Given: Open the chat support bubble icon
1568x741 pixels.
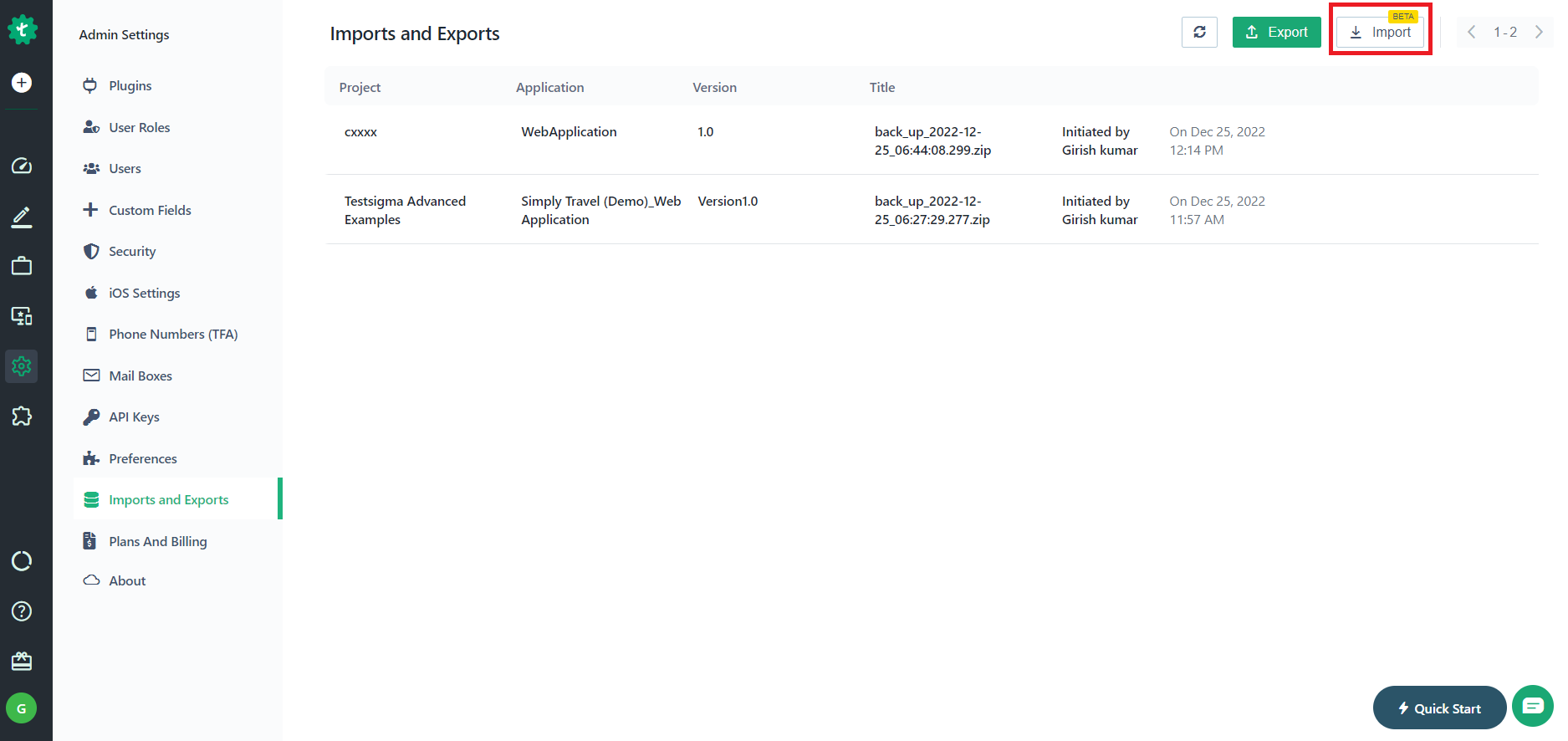Looking at the screenshot, I should (x=1533, y=707).
